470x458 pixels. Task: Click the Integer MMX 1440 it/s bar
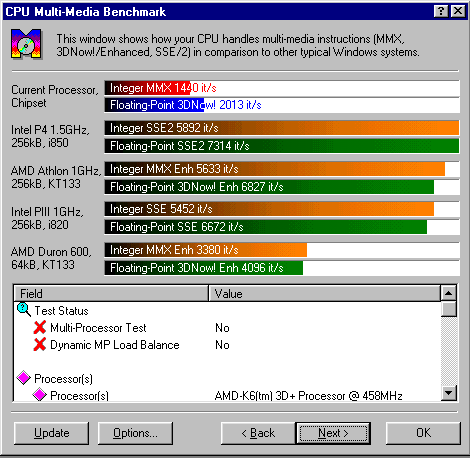(282, 88)
